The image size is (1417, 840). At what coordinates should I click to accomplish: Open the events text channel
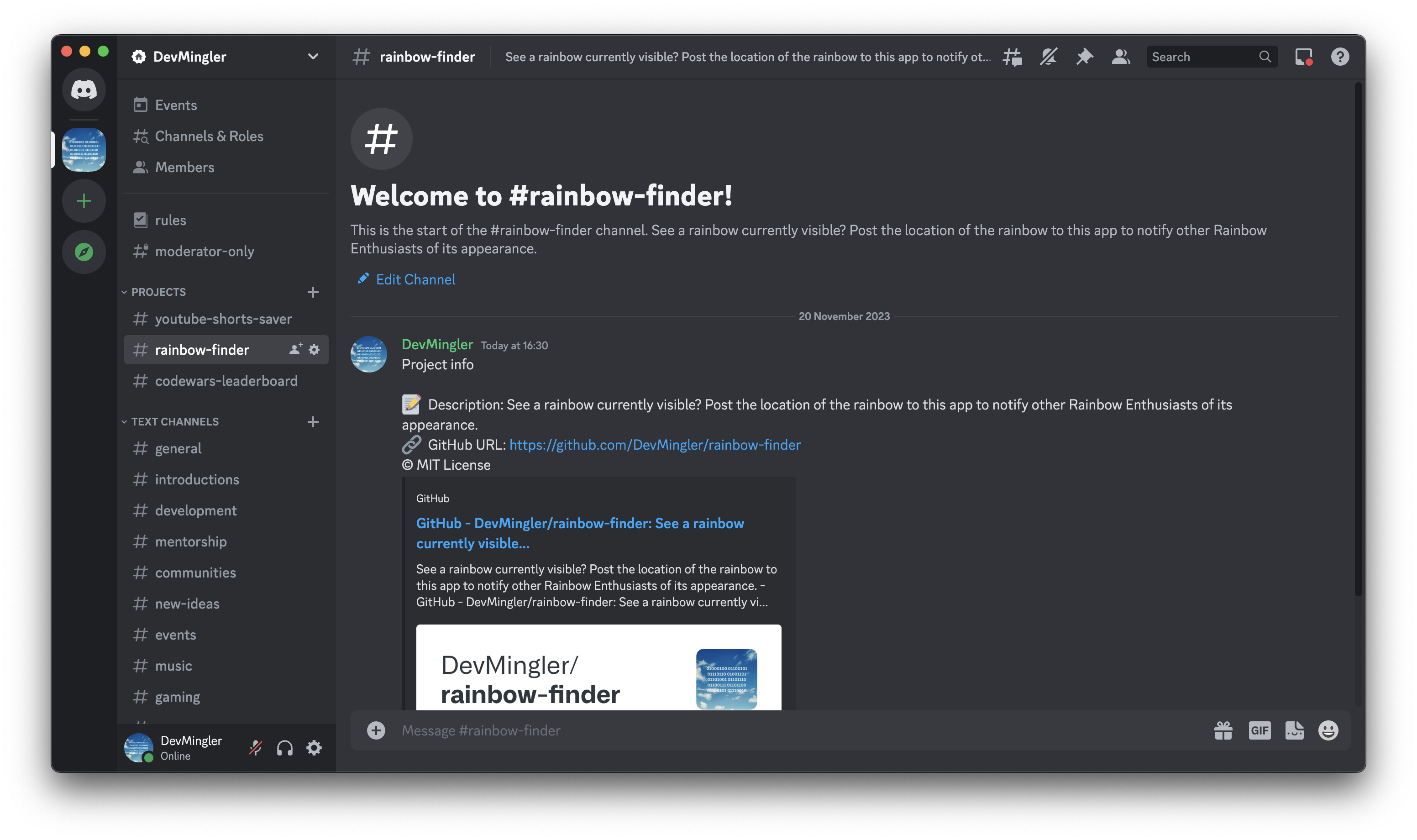point(226,635)
